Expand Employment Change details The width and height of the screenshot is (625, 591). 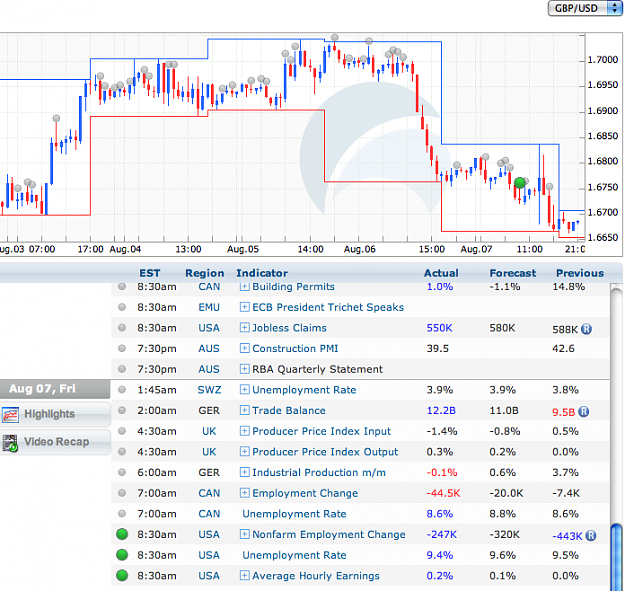tap(244, 493)
